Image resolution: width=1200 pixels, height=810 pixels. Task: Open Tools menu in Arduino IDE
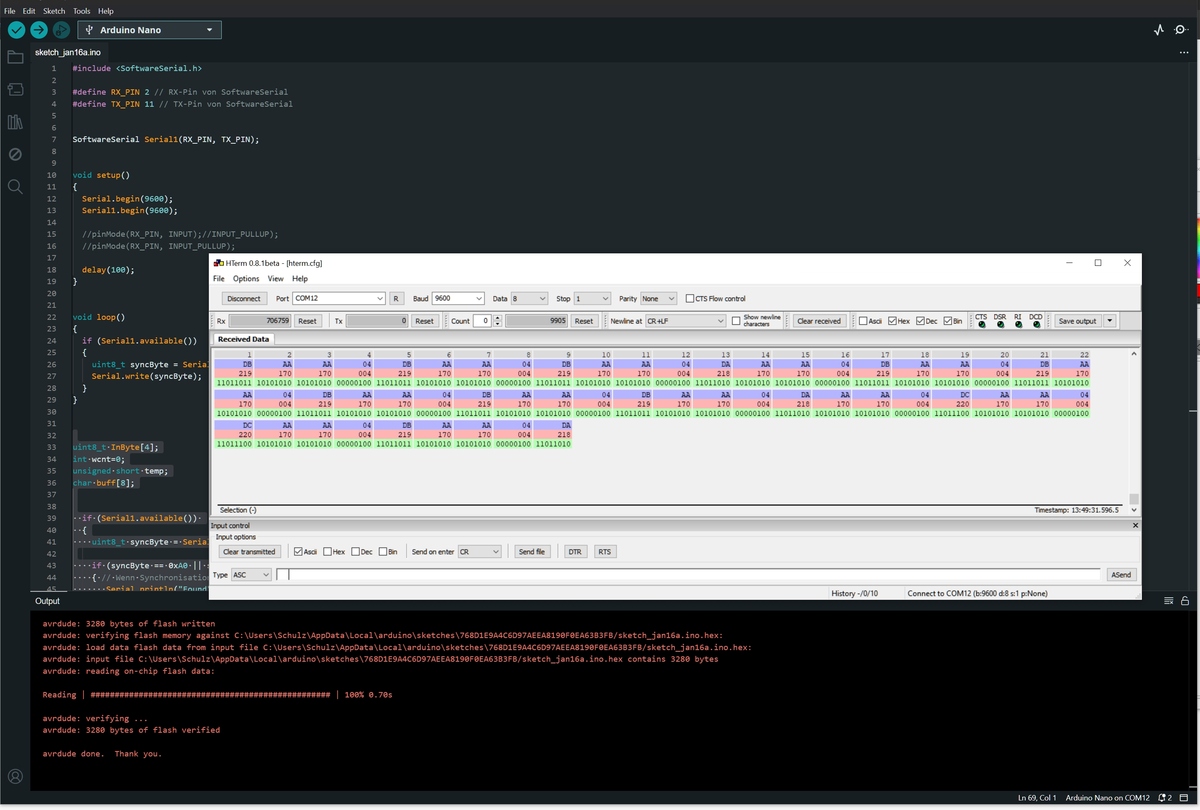pos(81,11)
